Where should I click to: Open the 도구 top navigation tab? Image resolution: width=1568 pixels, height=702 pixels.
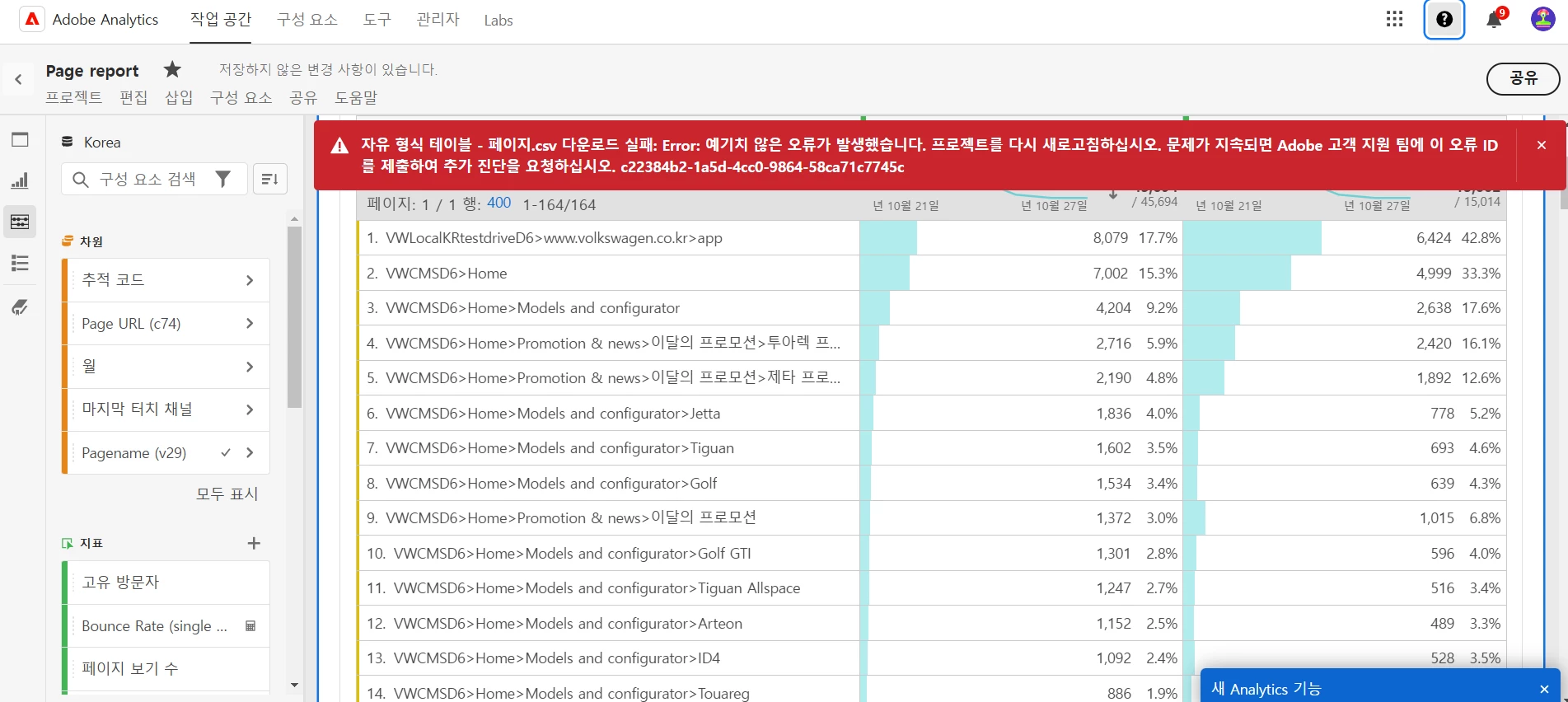tap(377, 20)
